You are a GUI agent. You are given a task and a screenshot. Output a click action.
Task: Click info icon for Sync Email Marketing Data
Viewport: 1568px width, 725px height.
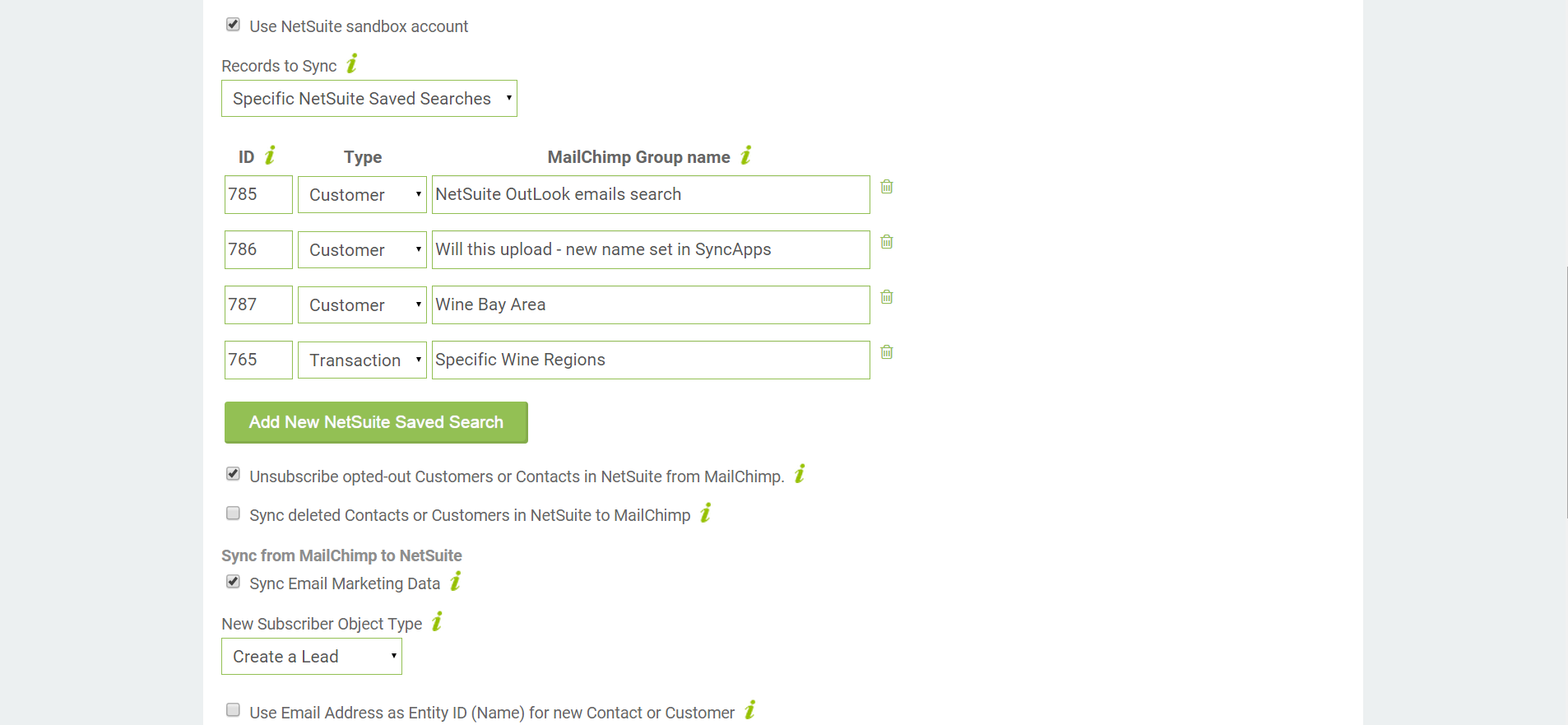[x=456, y=582]
